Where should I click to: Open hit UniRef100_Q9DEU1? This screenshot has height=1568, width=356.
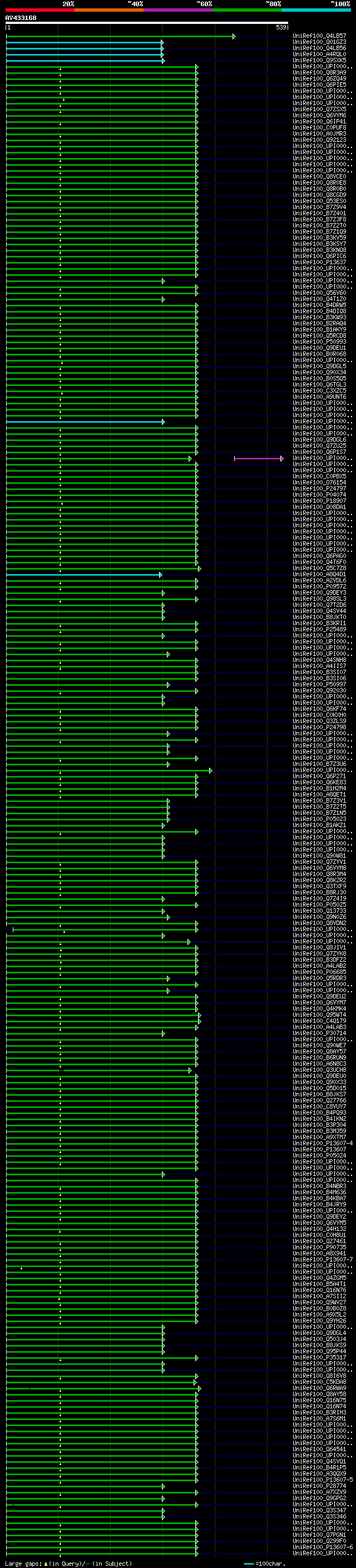(319, 348)
